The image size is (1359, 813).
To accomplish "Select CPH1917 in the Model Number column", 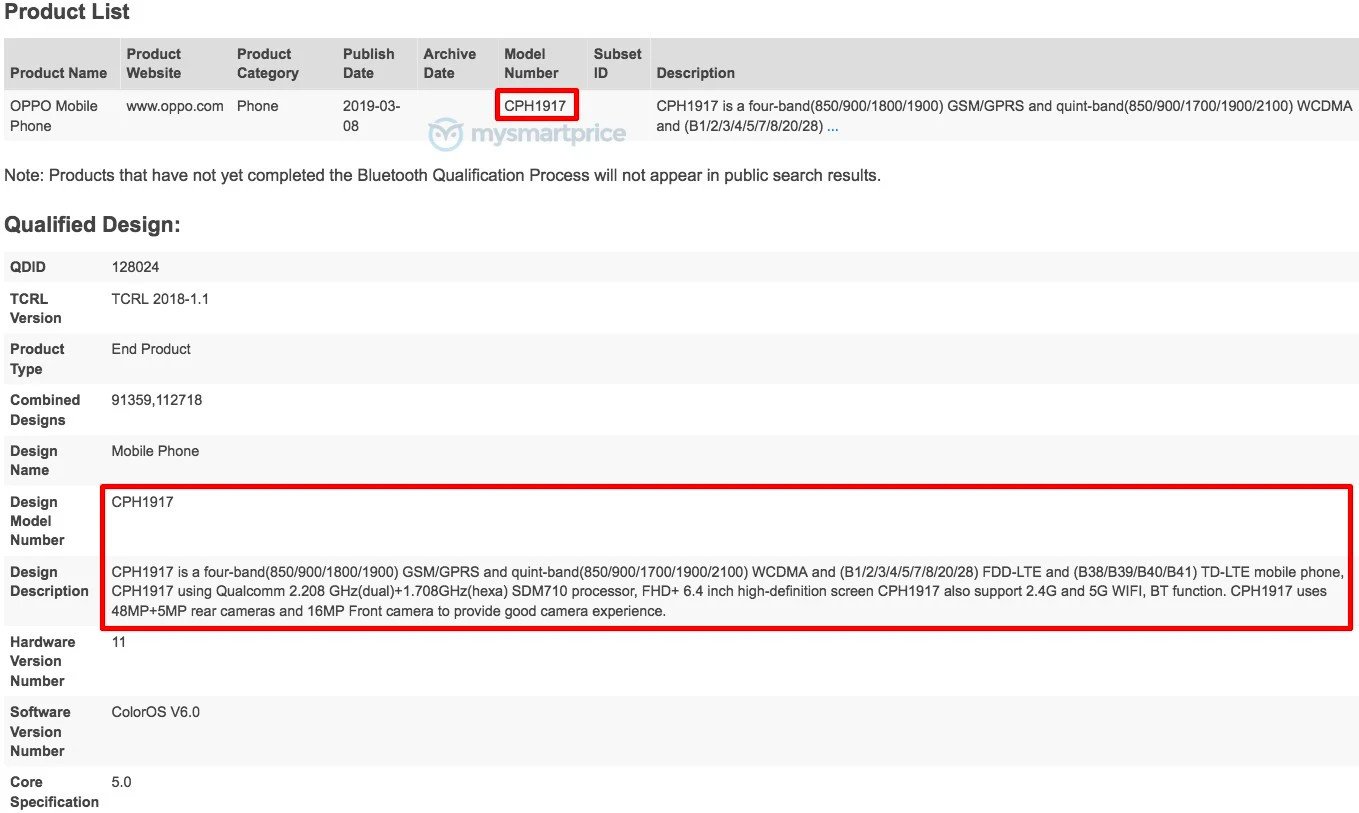I will click(535, 106).
